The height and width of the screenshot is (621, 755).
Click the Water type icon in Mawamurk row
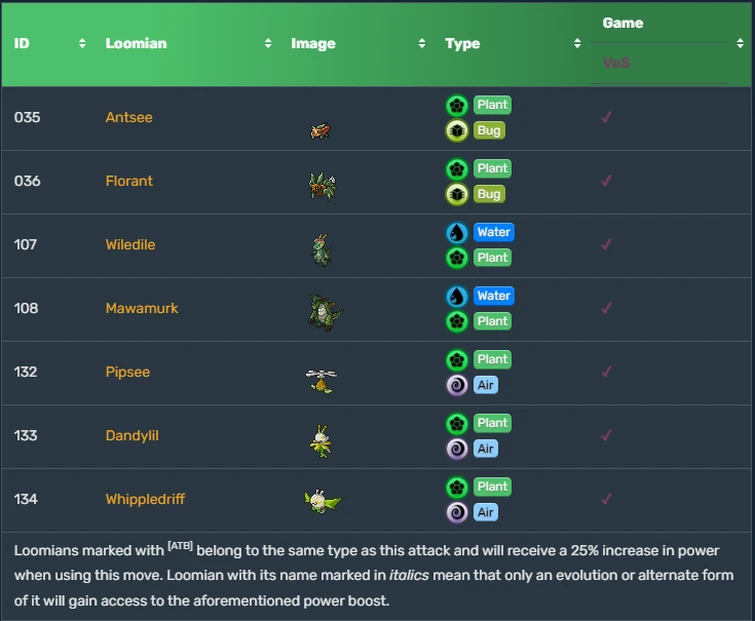[457, 296]
